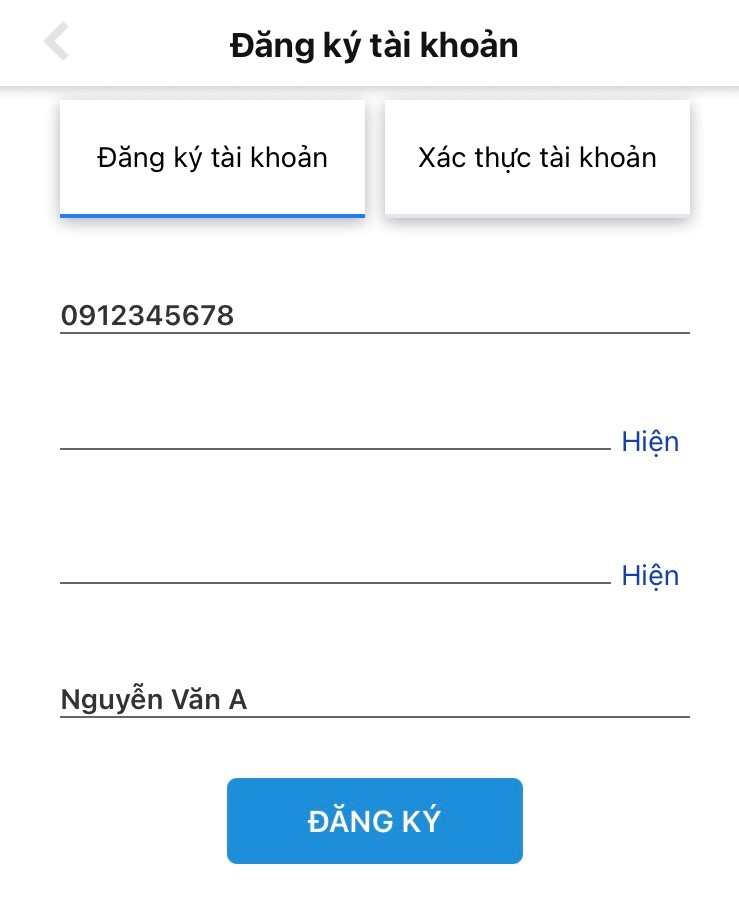Activate the underlined account registration tab
The image size is (739, 914).
[212, 158]
